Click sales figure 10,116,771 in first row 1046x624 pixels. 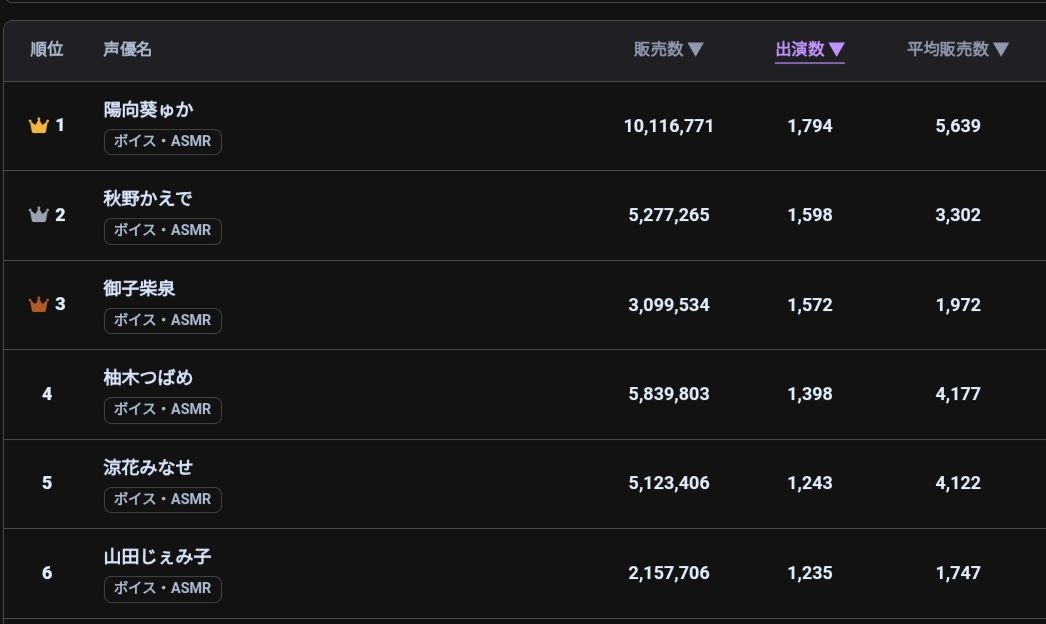(x=668, y=126)
